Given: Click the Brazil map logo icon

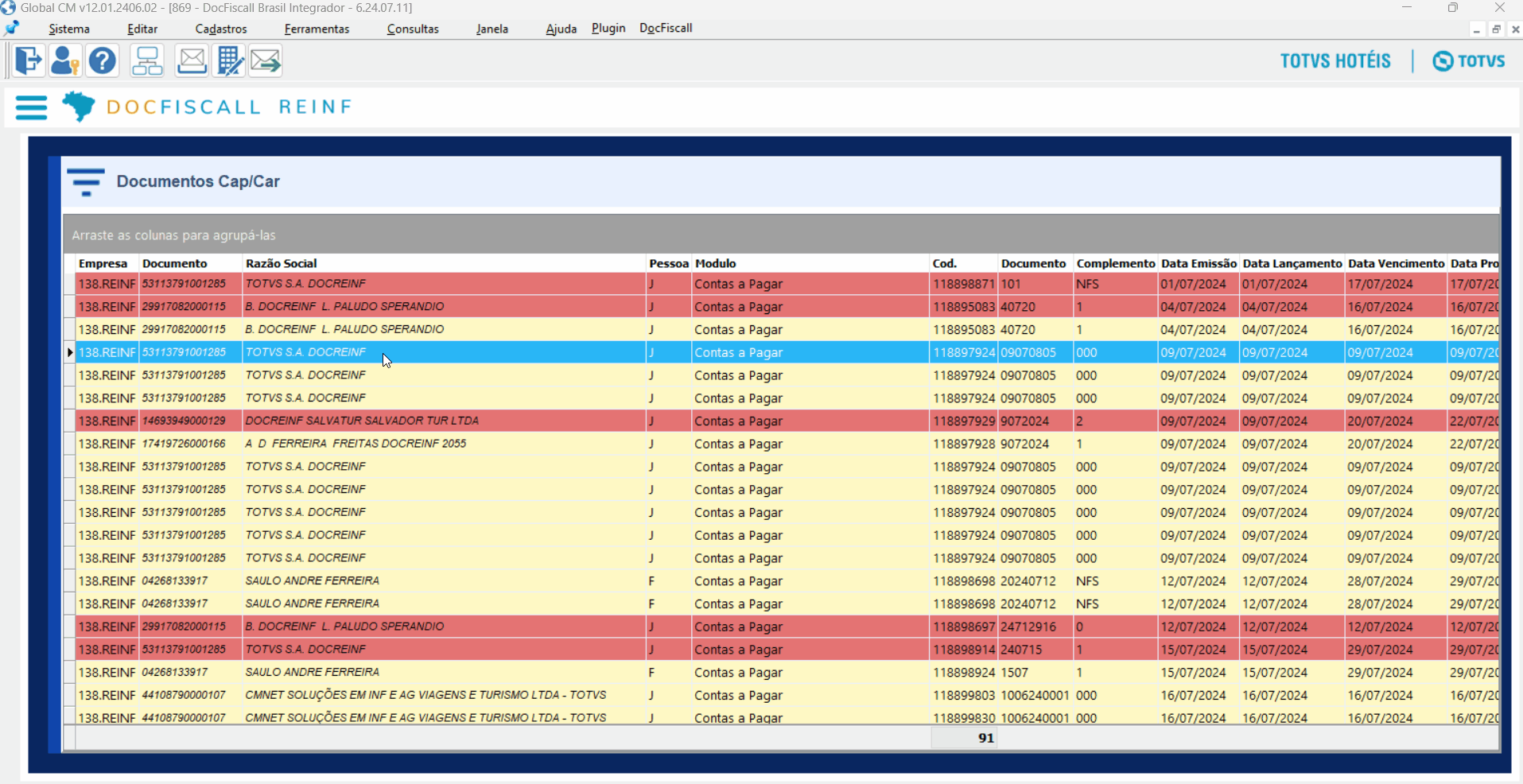Looking at the screenshot, I should 79,107.
